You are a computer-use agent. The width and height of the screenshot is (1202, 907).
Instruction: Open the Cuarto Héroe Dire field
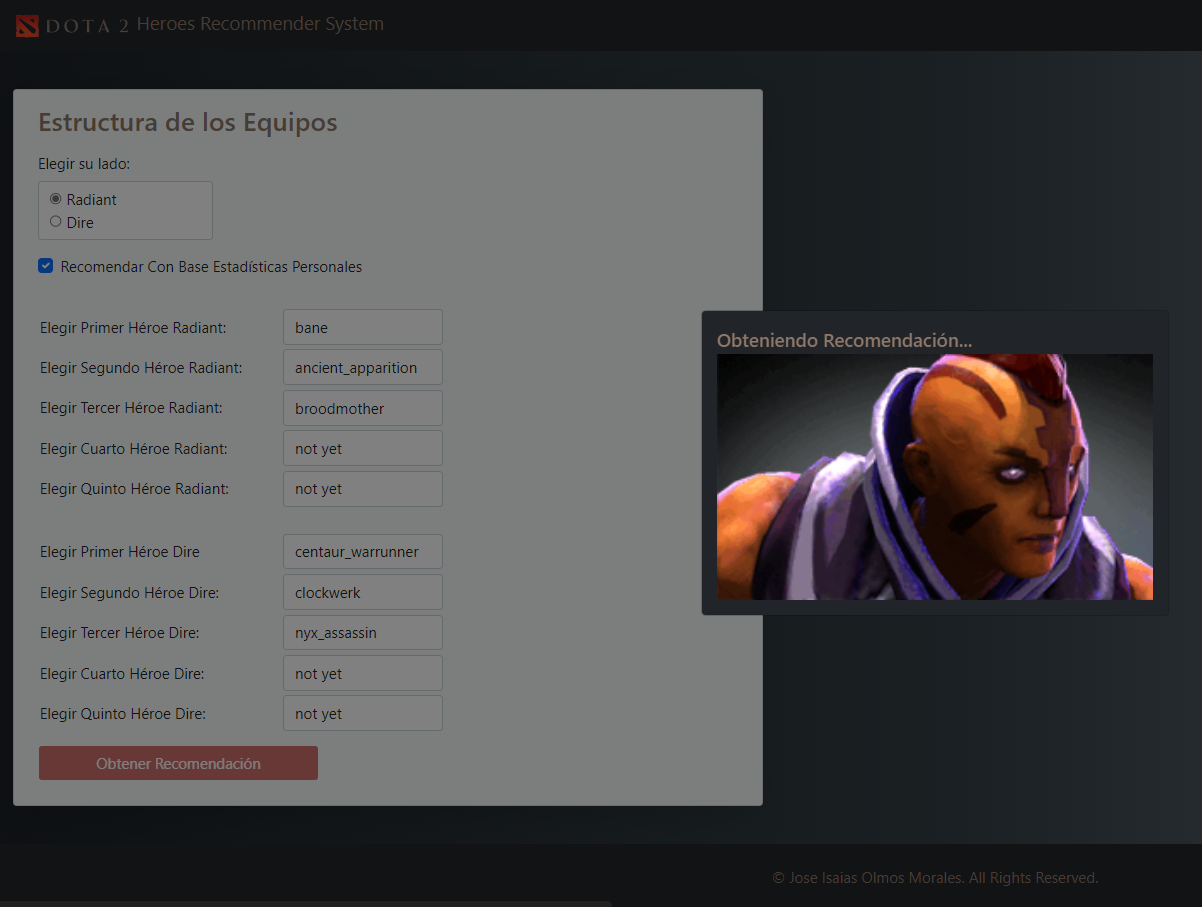[x=363, y=674]
